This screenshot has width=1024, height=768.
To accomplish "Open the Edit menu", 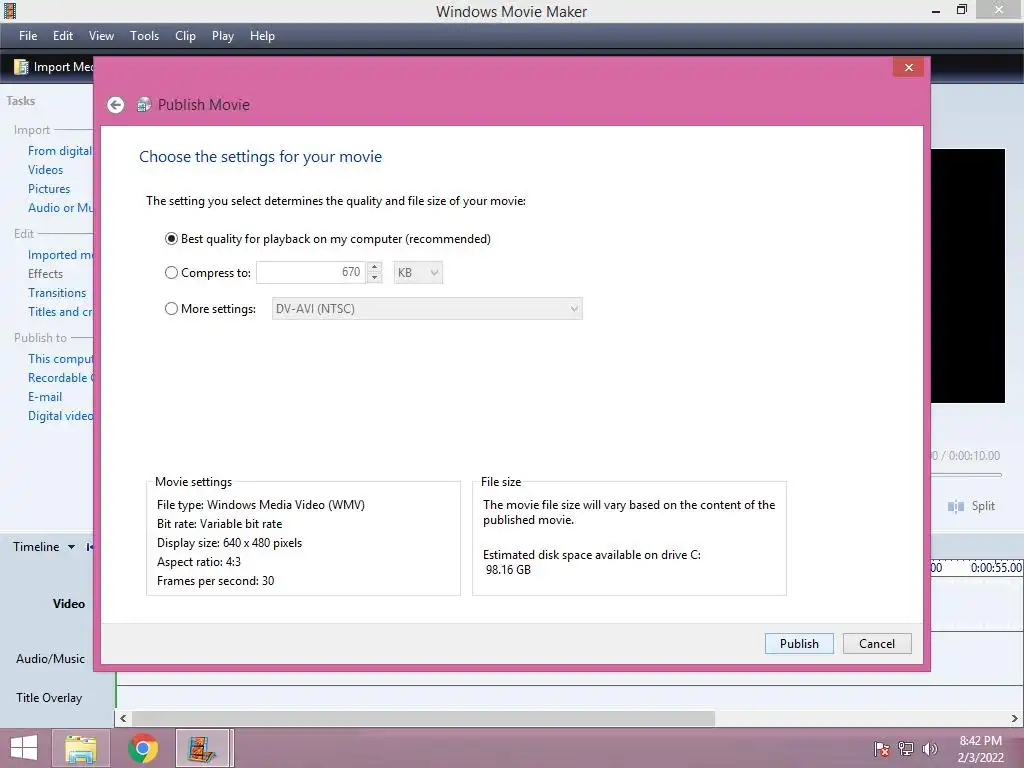I will [63, 36].
